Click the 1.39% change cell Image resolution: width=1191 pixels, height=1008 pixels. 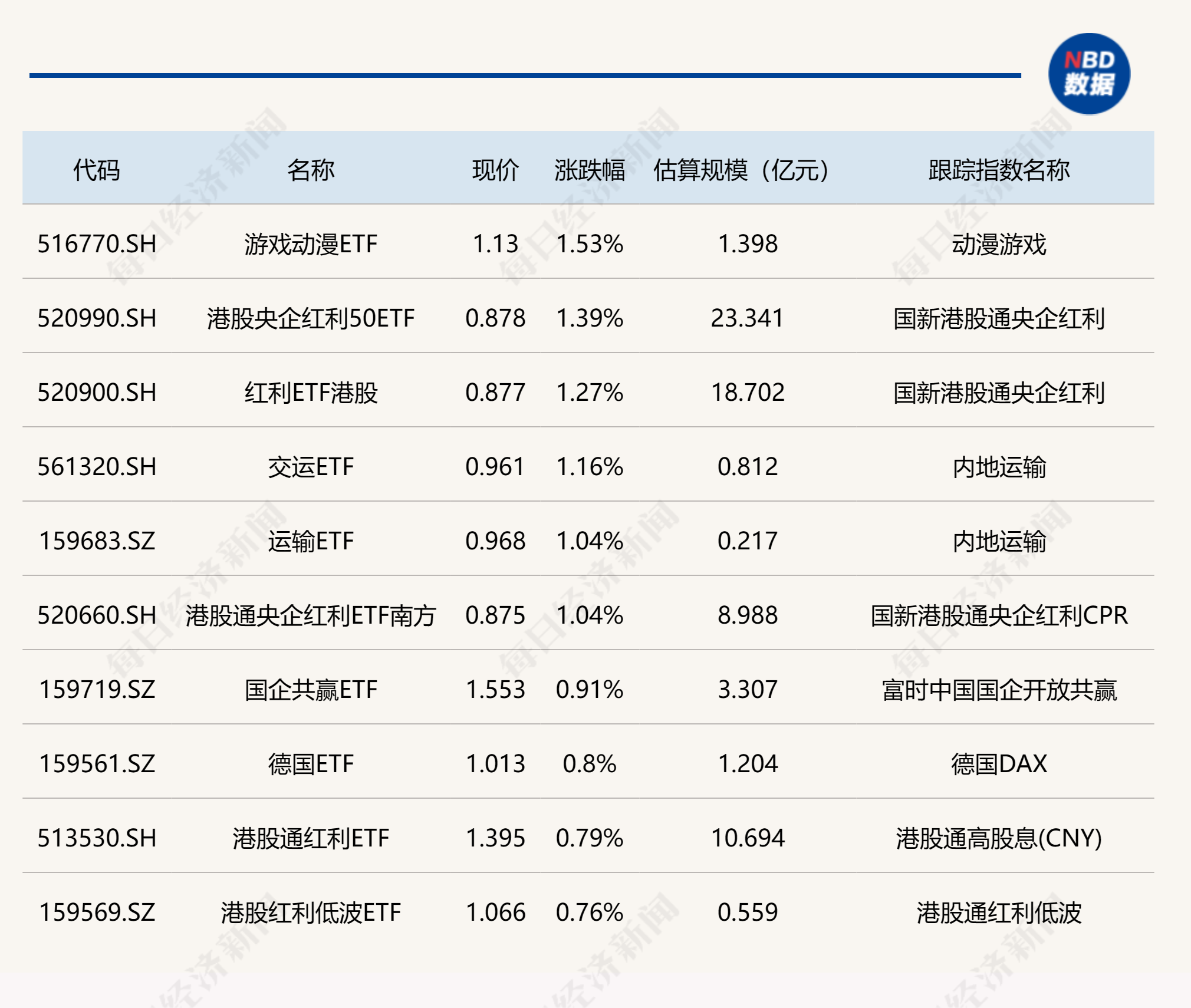tap(590, 318)
